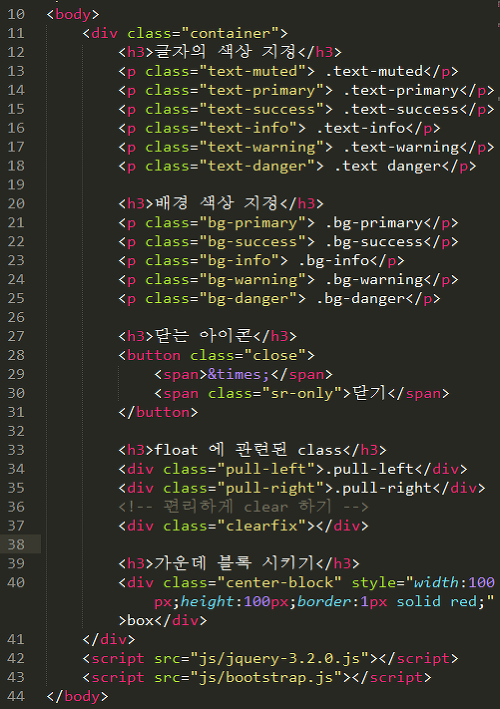Click the .bg-danger paragraph content
500x709 pixels.
pyautogui.click(x=360, y=299)
